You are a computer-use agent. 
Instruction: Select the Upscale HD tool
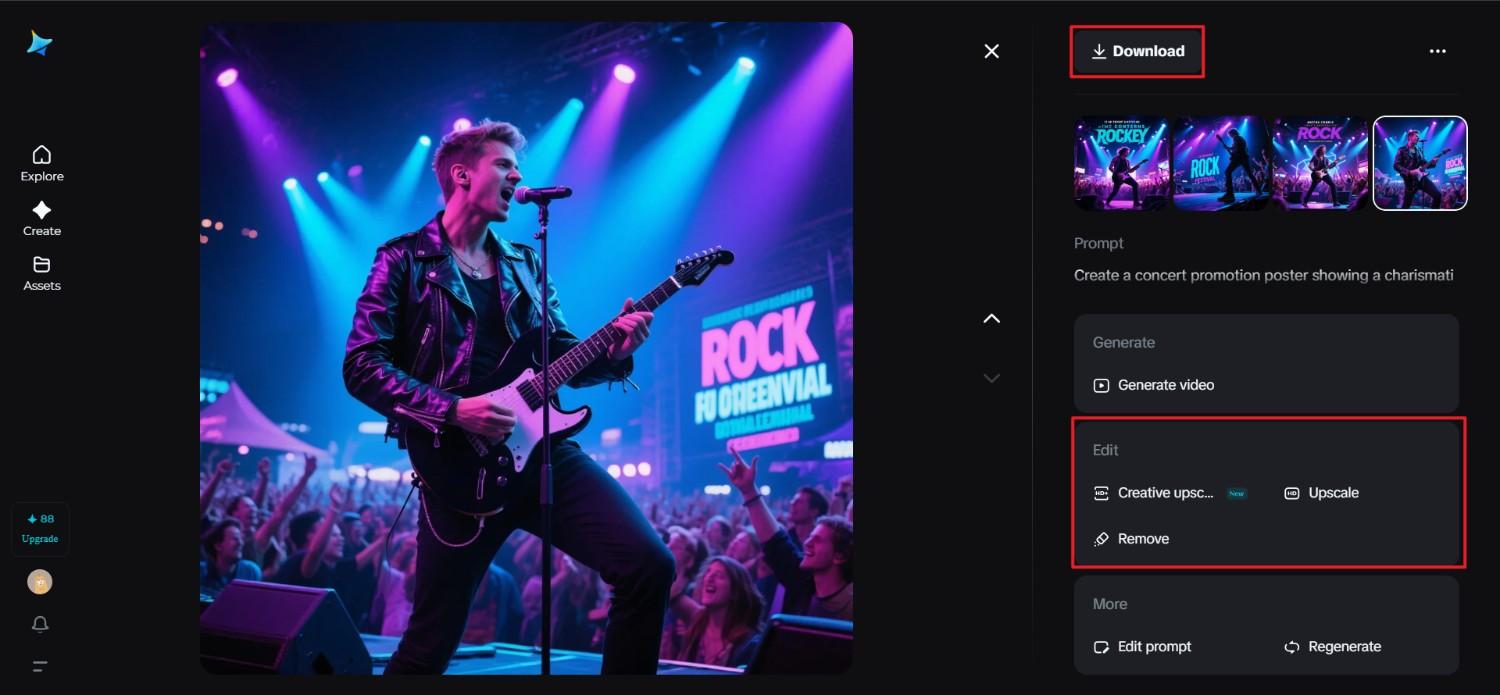coord(1320,492)
